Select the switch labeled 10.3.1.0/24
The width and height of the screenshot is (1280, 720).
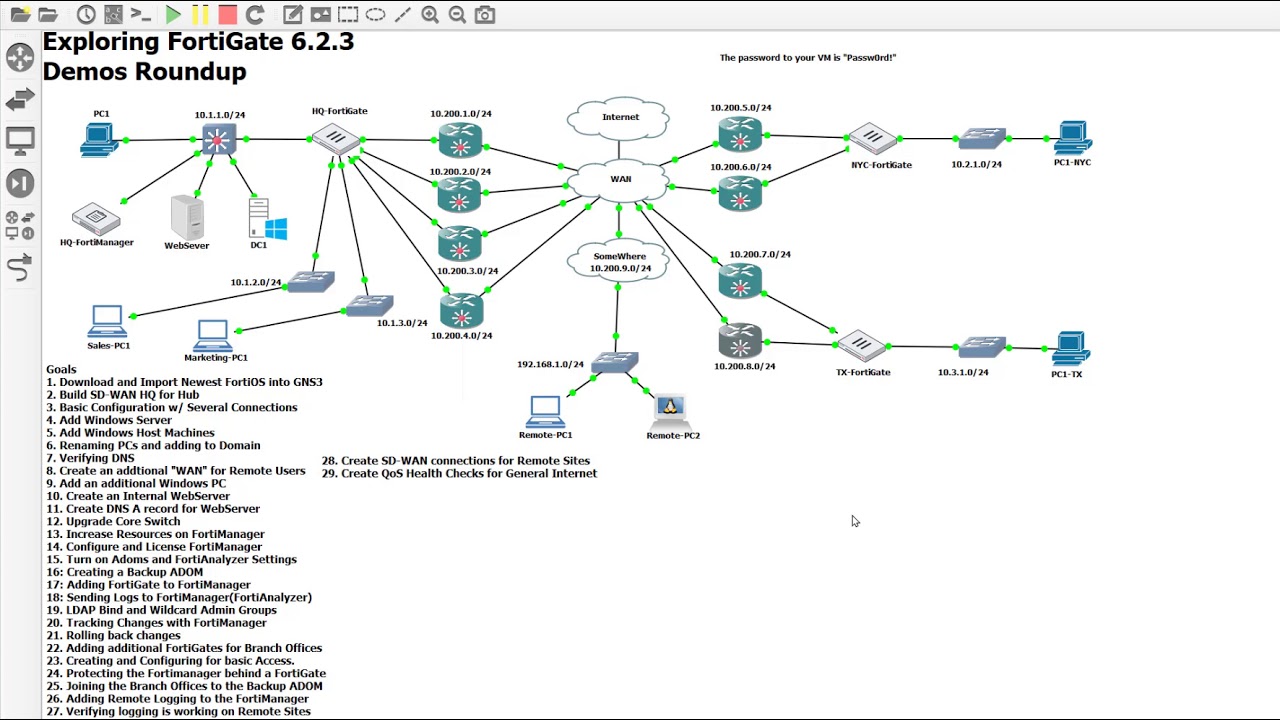coord(981,347)
